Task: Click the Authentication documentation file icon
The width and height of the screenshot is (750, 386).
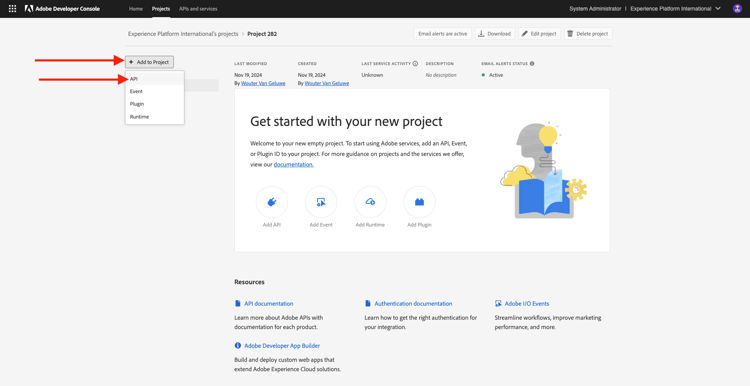Action: [368, 304]
